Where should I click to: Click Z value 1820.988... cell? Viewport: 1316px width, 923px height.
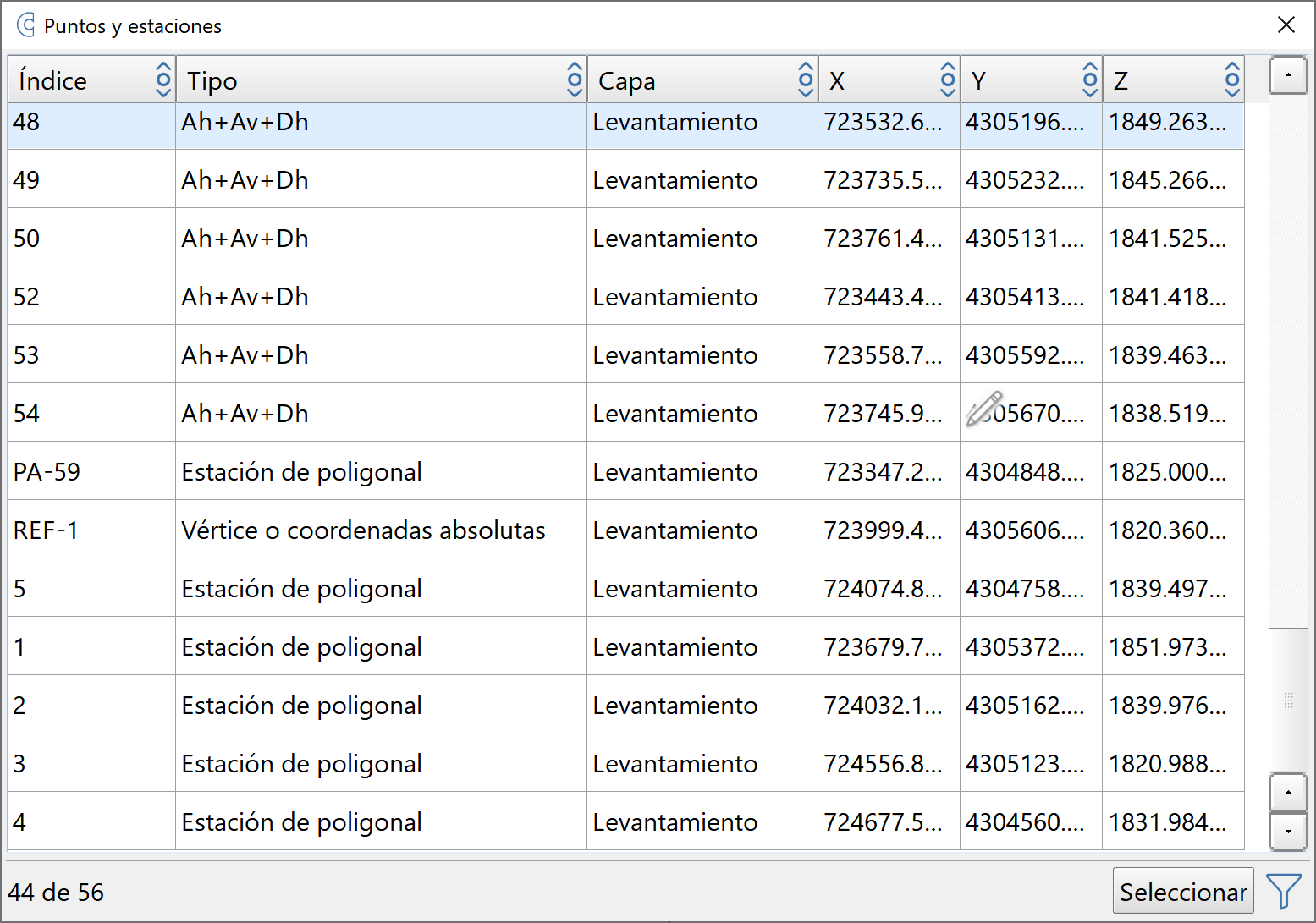pyautogui.click(x=1173, y=763)
